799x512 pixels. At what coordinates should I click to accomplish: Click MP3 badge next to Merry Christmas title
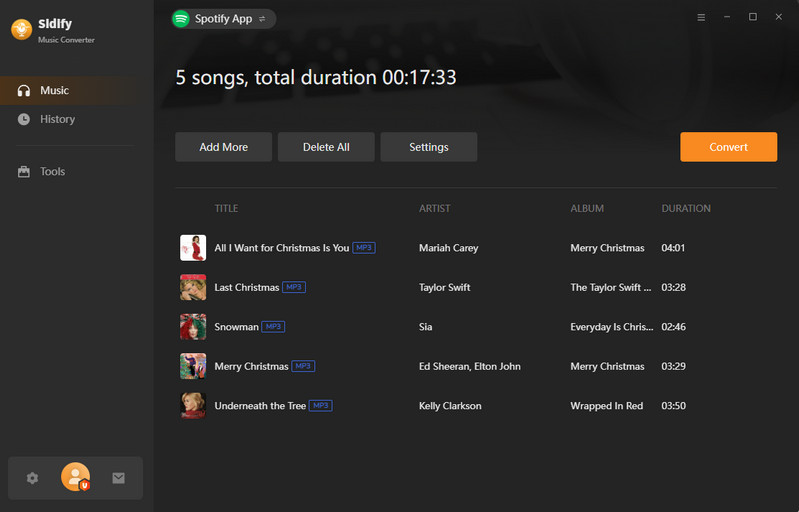pyautogui.click(x=303, y=366)
